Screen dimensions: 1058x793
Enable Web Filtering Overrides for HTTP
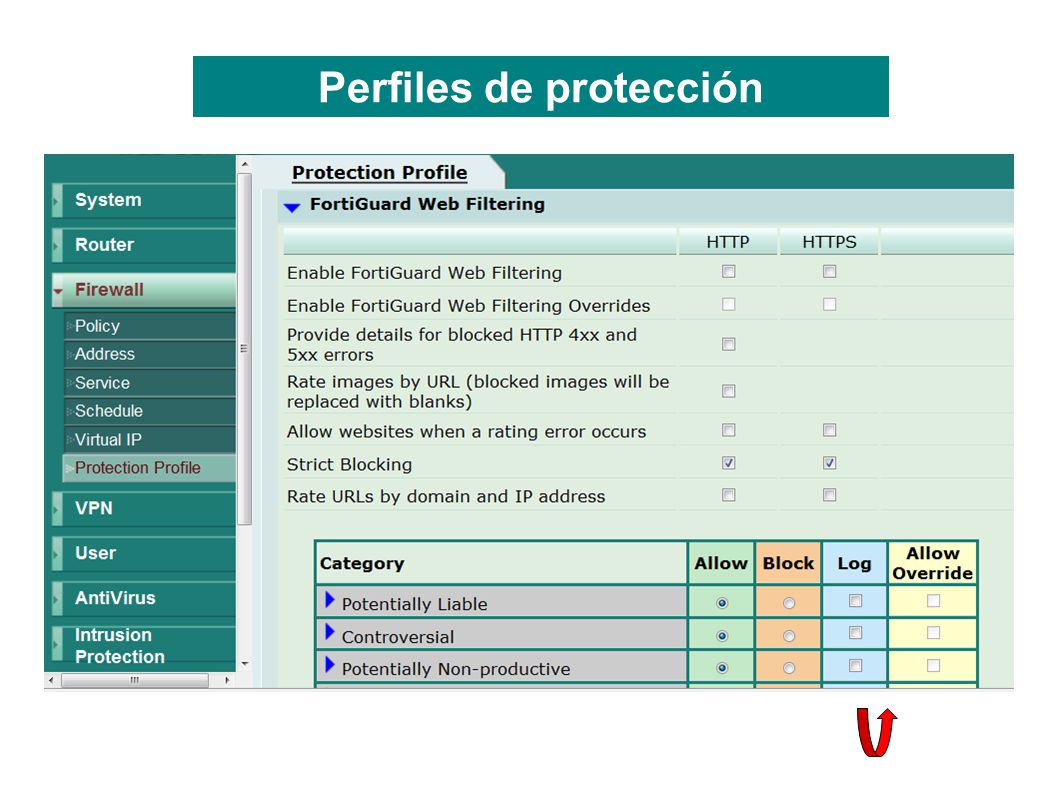pyautogui.click(x=728, y=304)
